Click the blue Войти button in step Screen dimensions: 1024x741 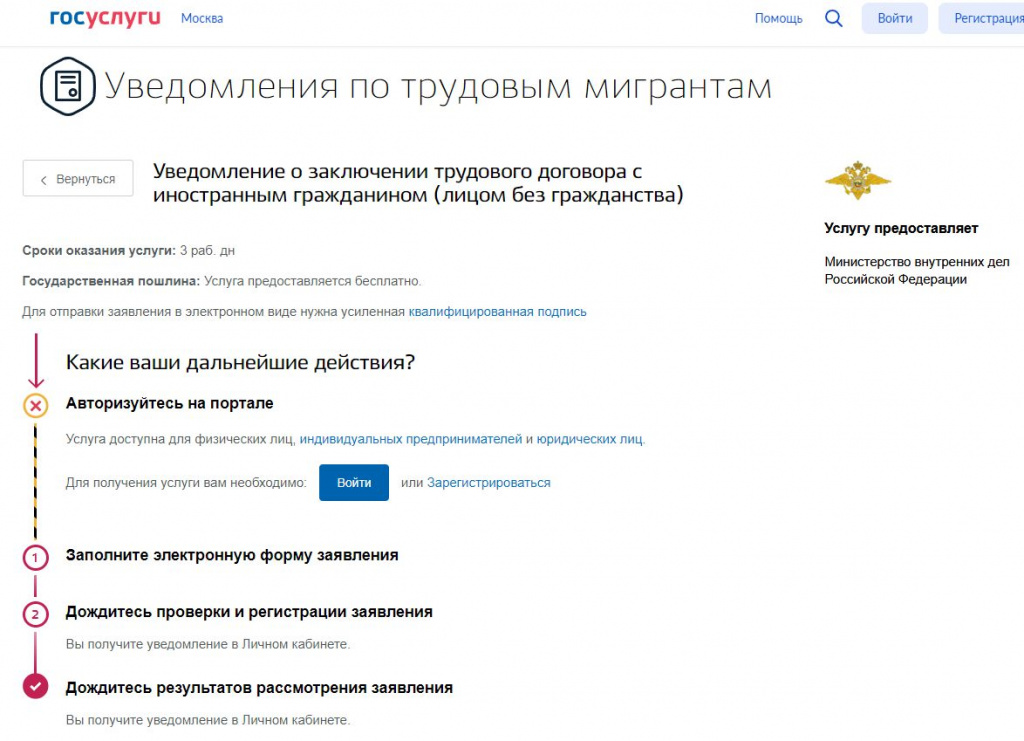[354, 482]
